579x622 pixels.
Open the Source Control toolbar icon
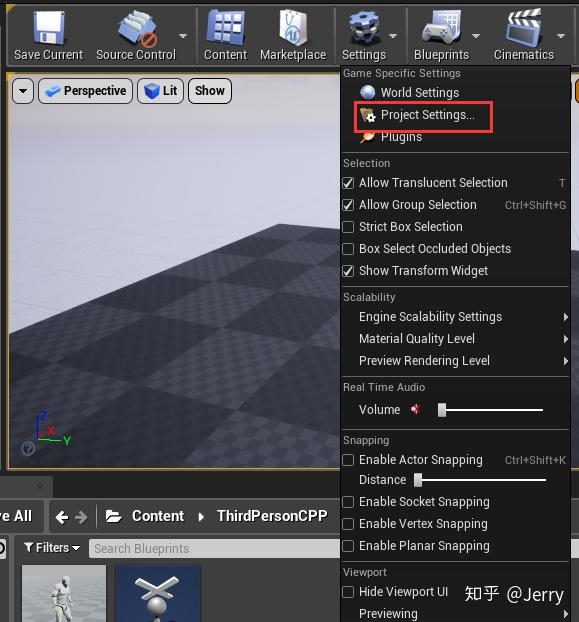[x=138, y=28]
